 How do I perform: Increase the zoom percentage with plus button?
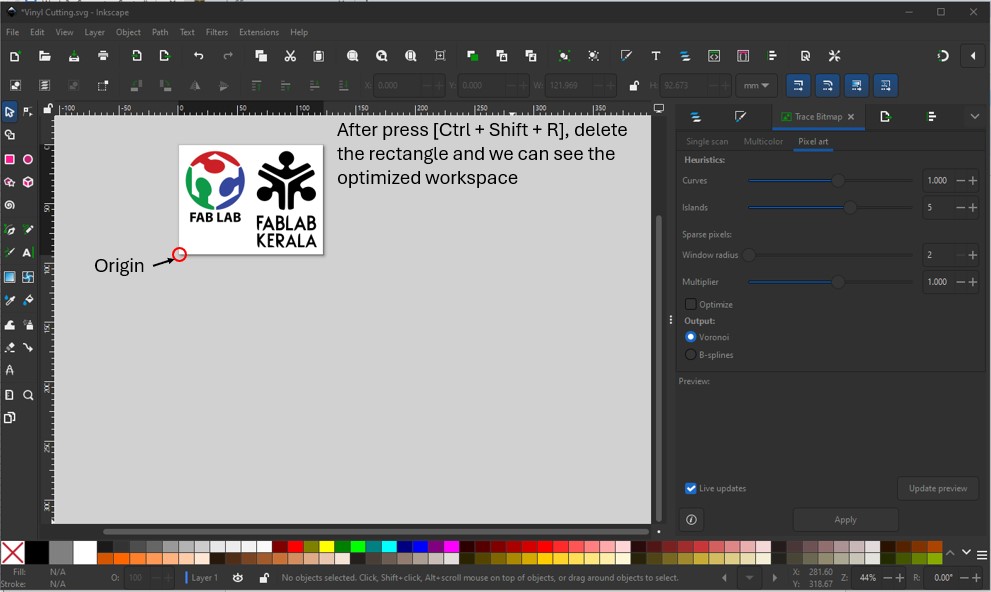pos(899,577)
